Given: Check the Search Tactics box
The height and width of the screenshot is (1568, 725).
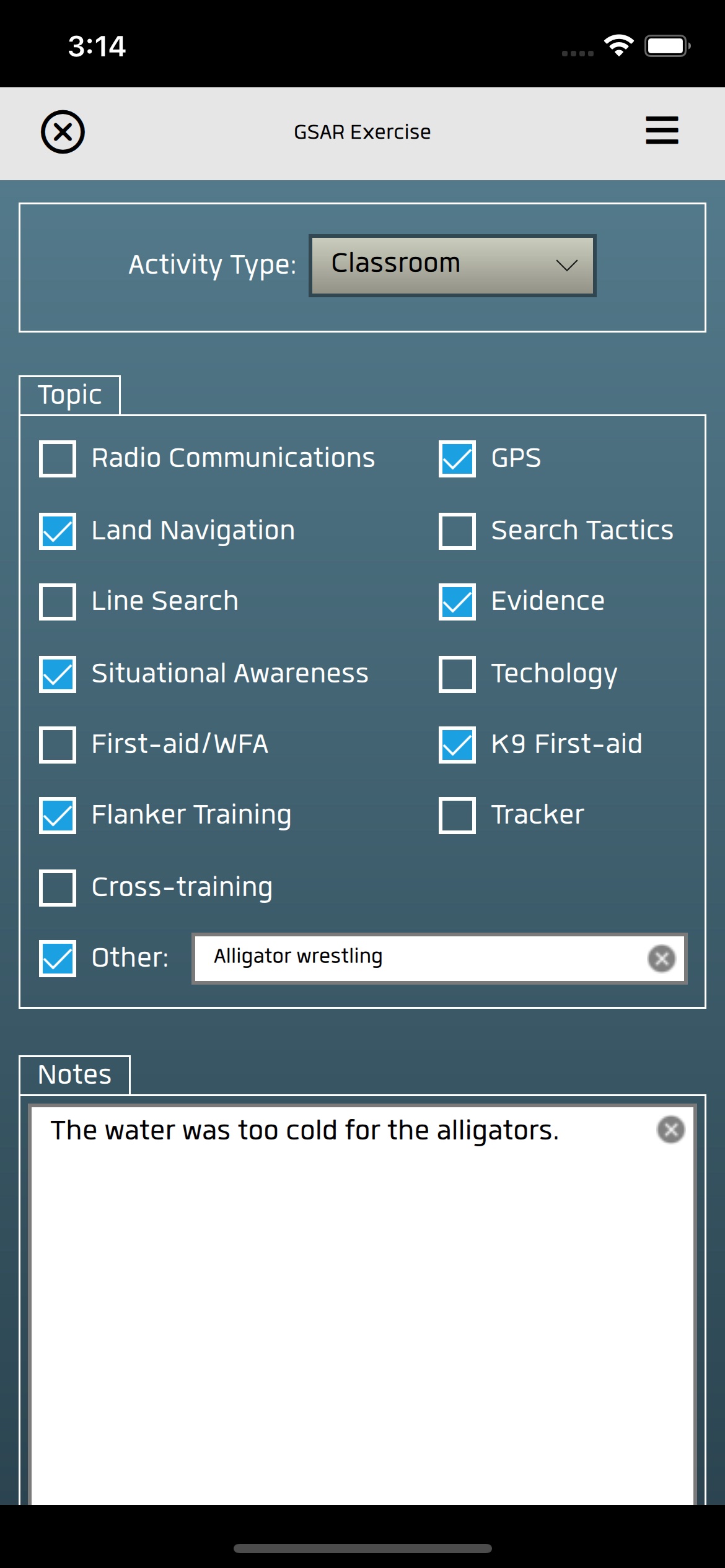Looking at the screenshot, I should point(457,531).
